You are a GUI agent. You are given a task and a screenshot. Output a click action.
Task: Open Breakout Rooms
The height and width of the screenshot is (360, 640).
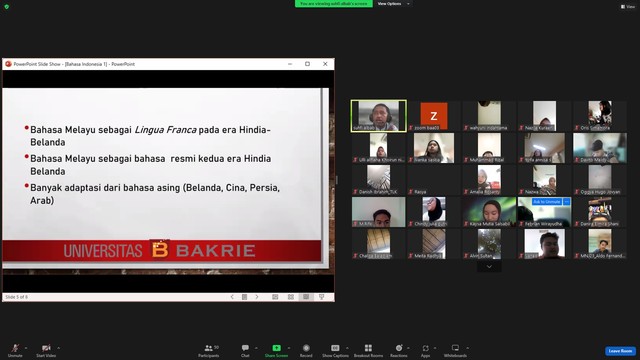tap(368, 350)
